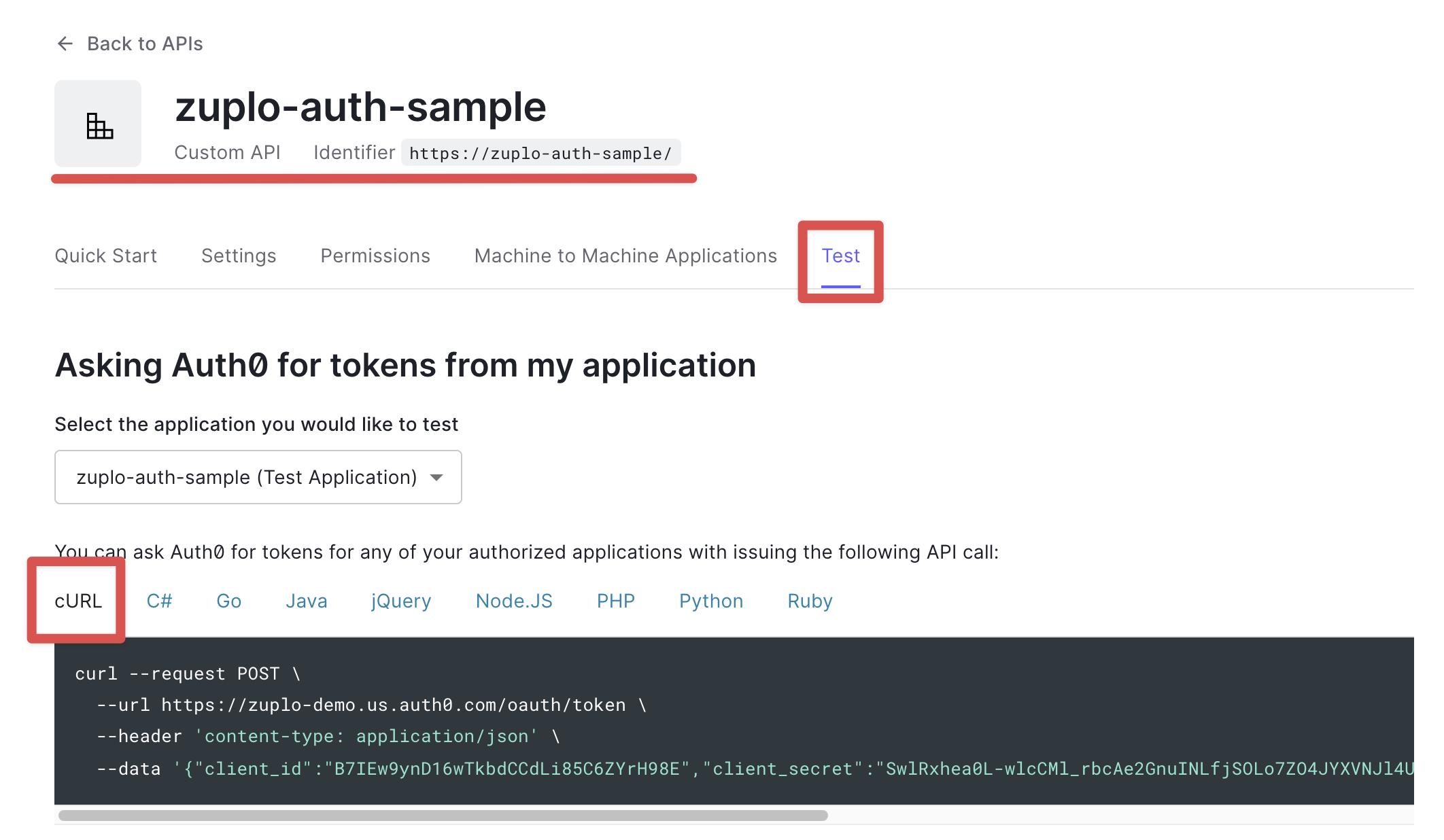Select the Python code sample
This screenshot has height=840, width=1444.
click(711, 601)
